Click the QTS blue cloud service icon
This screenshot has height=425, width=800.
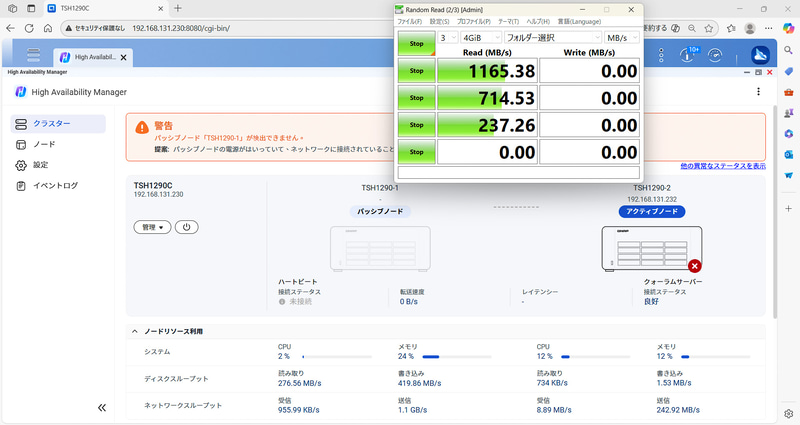(760, 55)
